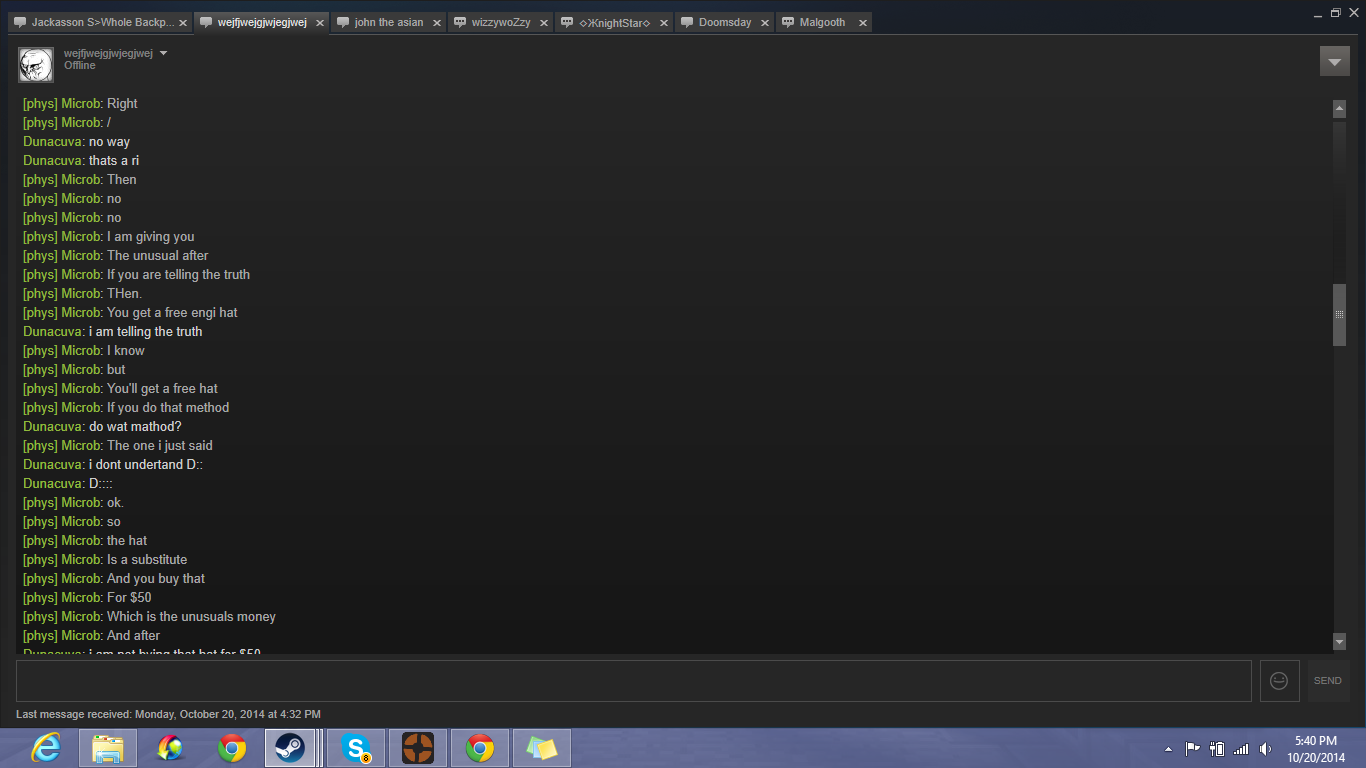Open File Explorer folder icon in taskbar
The width and height of the screenshot is (1366, 768).
click(x=108, y=748)
